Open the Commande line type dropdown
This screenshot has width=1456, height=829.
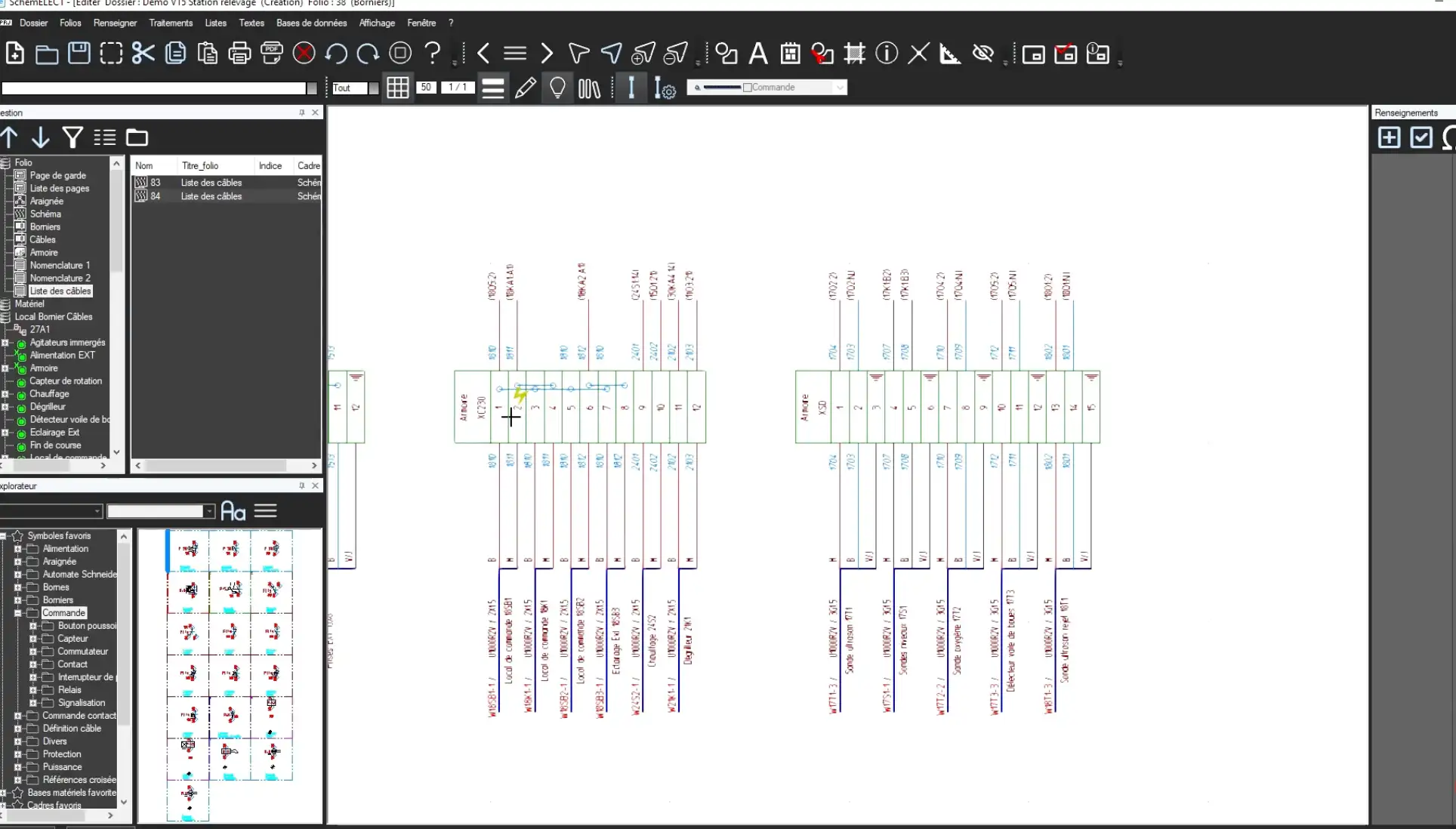[x=839, y=88]
